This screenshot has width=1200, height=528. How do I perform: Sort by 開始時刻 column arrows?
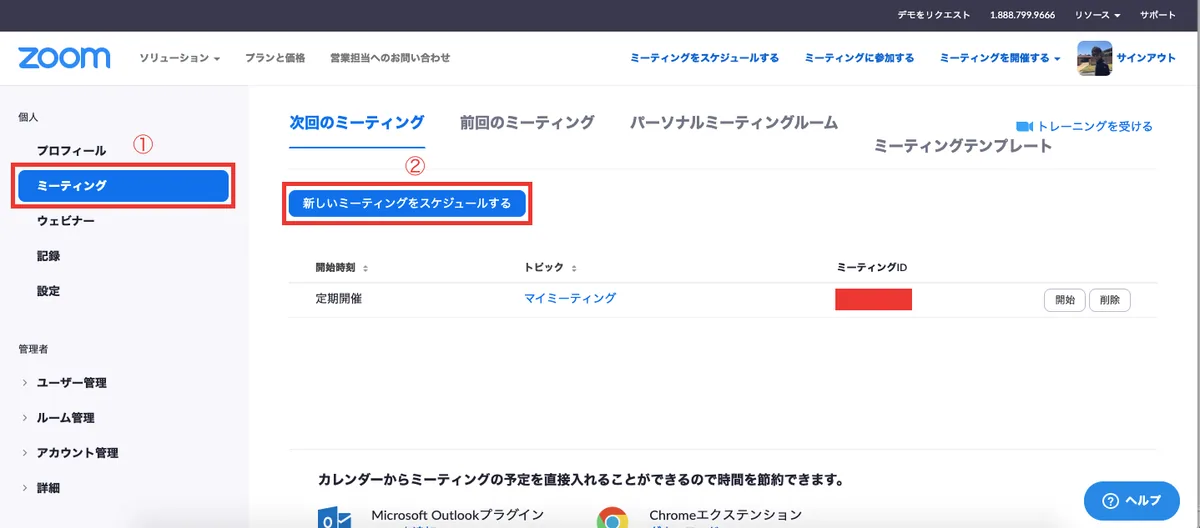[x=365, y=268]
